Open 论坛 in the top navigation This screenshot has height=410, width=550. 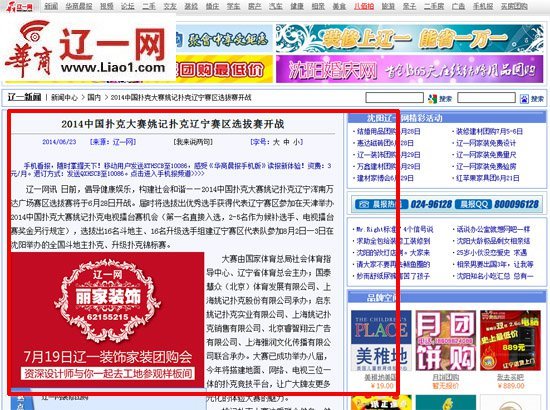pos(128,6)
